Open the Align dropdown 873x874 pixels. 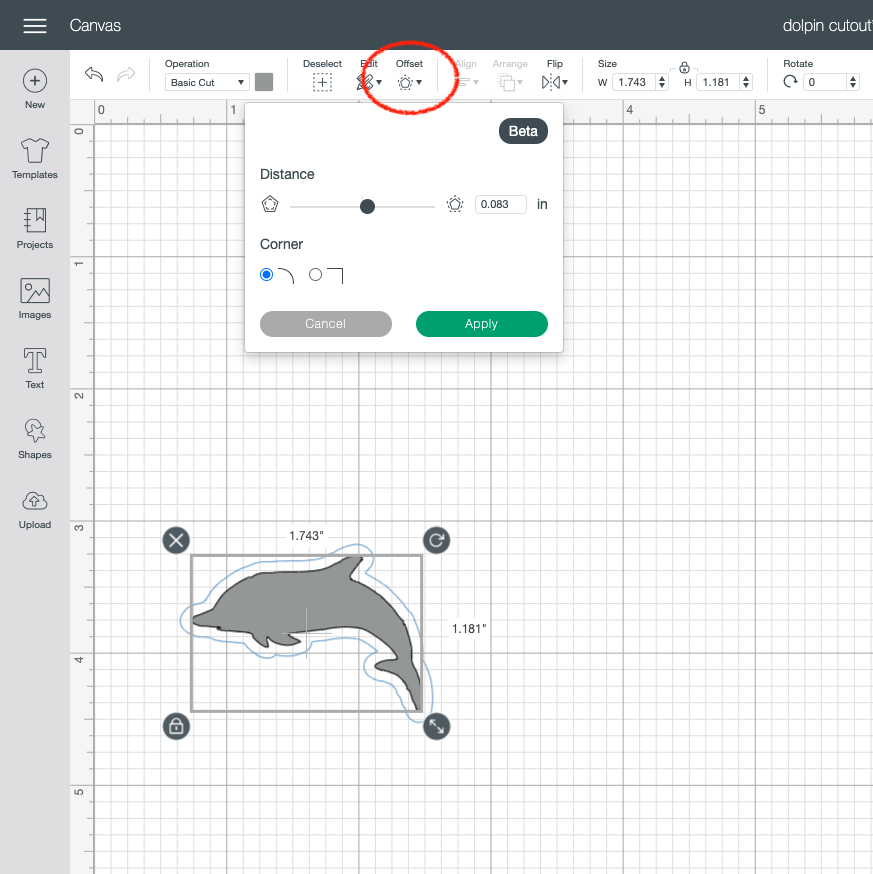pyautogui.click(x=466, y=82)
